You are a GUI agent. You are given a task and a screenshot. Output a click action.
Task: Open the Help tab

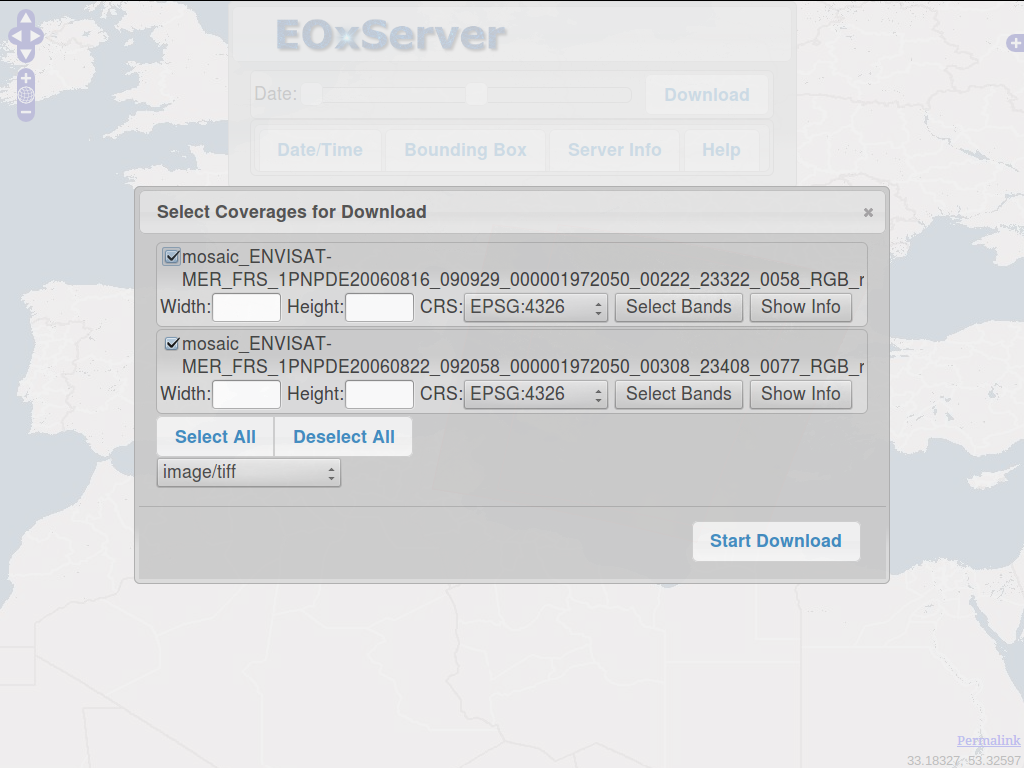721,150
